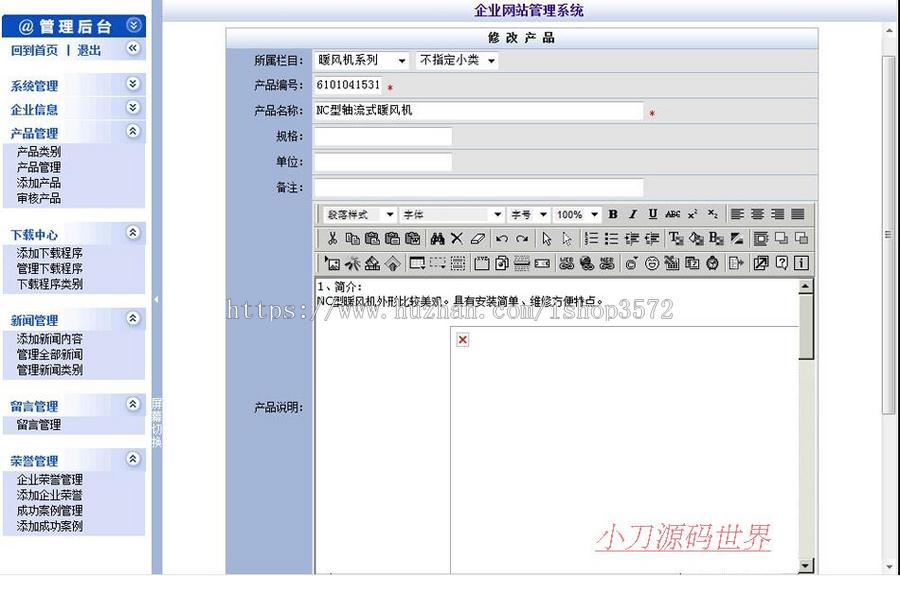The height and width of the screenshot is (615, 900).
Task: Insert image icon in editor toolbar
Action: tap(332, 263)
